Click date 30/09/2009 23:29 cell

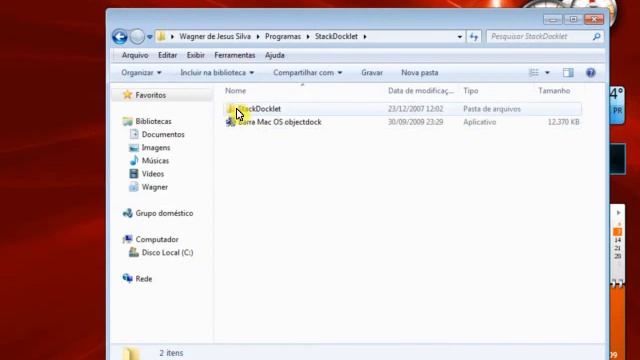tap(416, 122)
